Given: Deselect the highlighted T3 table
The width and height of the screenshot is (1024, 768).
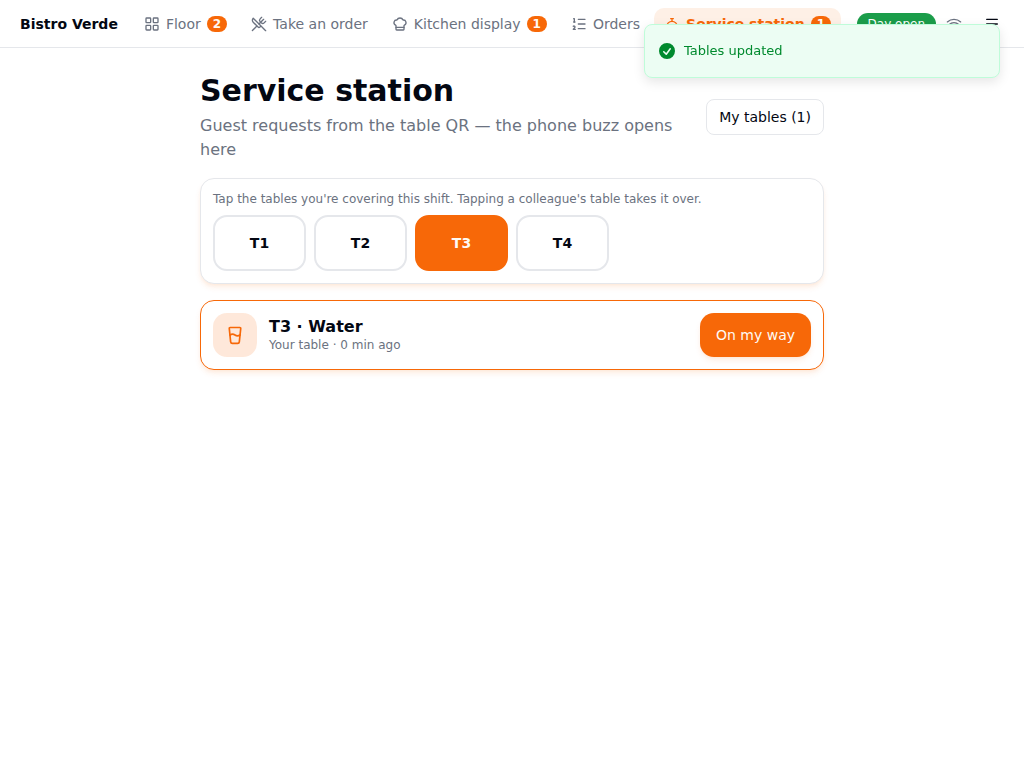Looking at the screenshot, I should (461, 243).
